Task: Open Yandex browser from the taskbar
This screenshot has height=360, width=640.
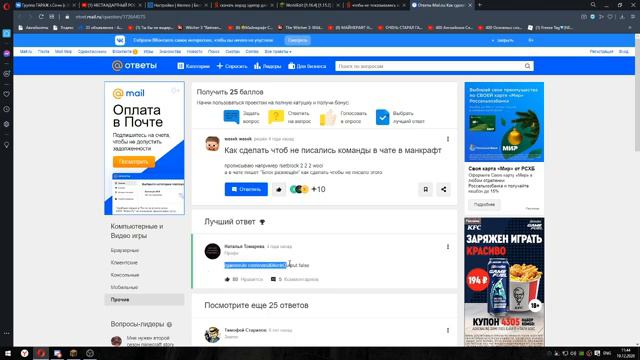Action: (x=24, y=353)
